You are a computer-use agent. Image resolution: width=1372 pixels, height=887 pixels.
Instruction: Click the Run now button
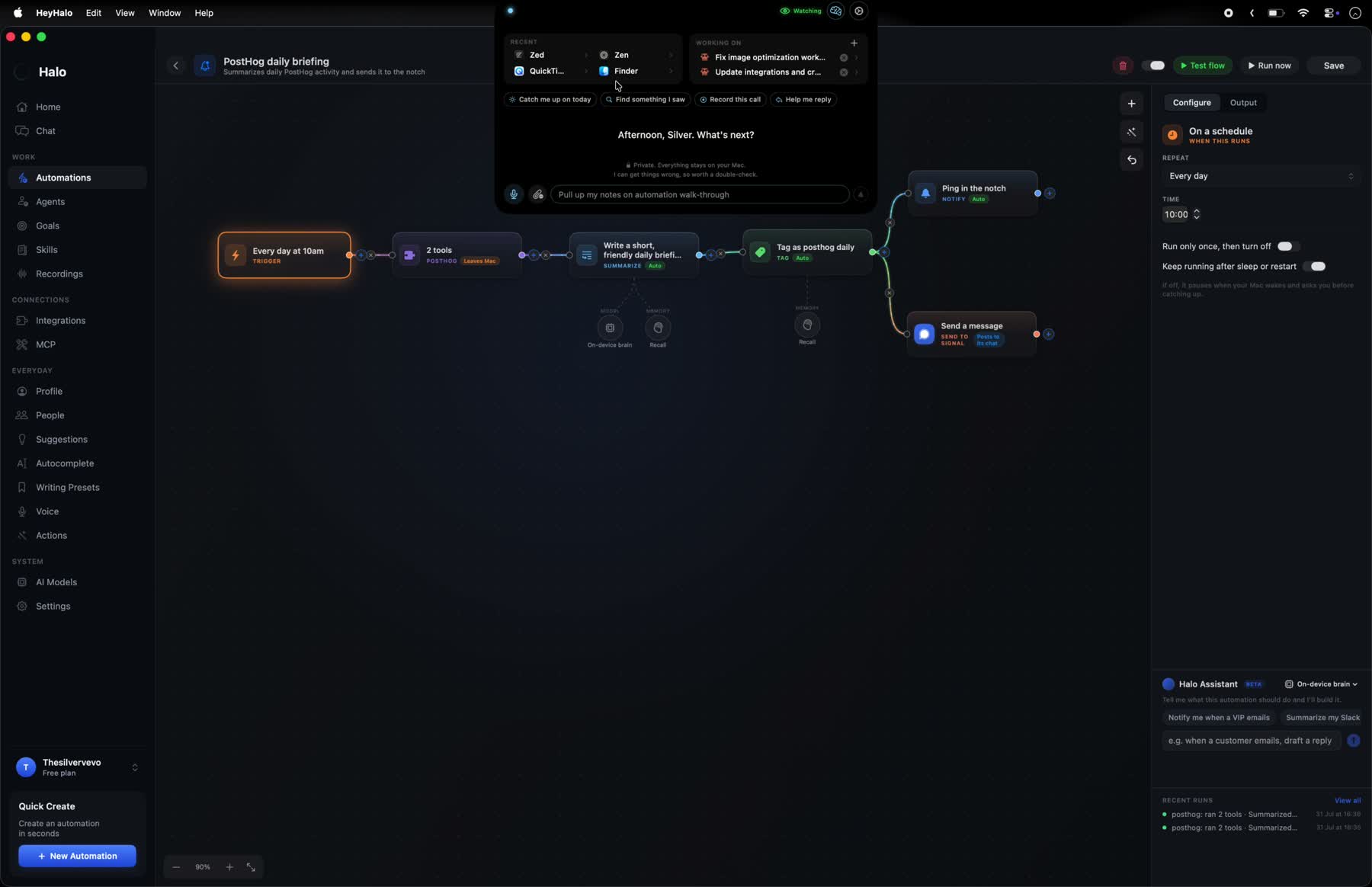(1269, 66)
